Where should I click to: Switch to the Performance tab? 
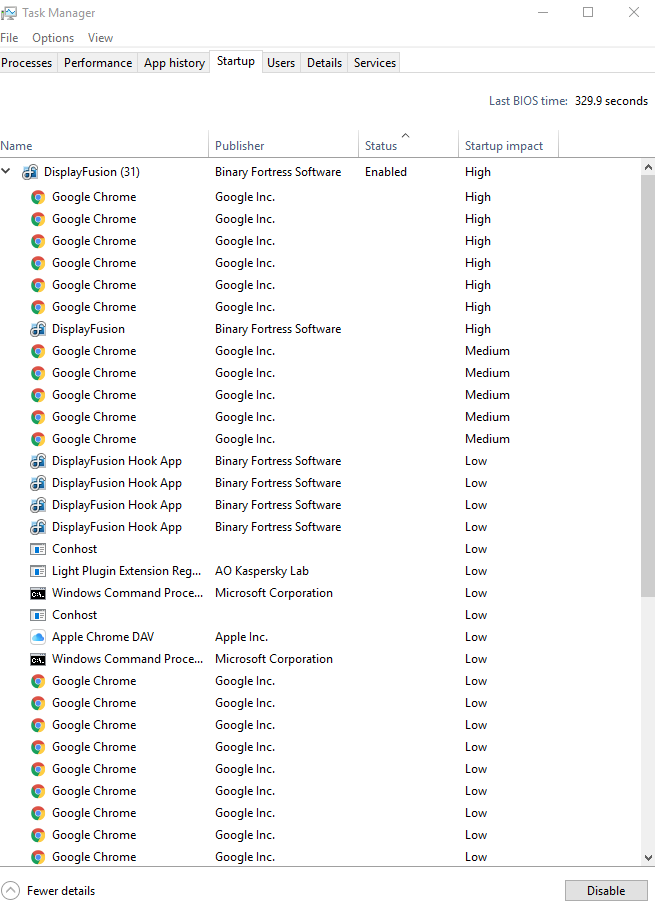[98, 63]
